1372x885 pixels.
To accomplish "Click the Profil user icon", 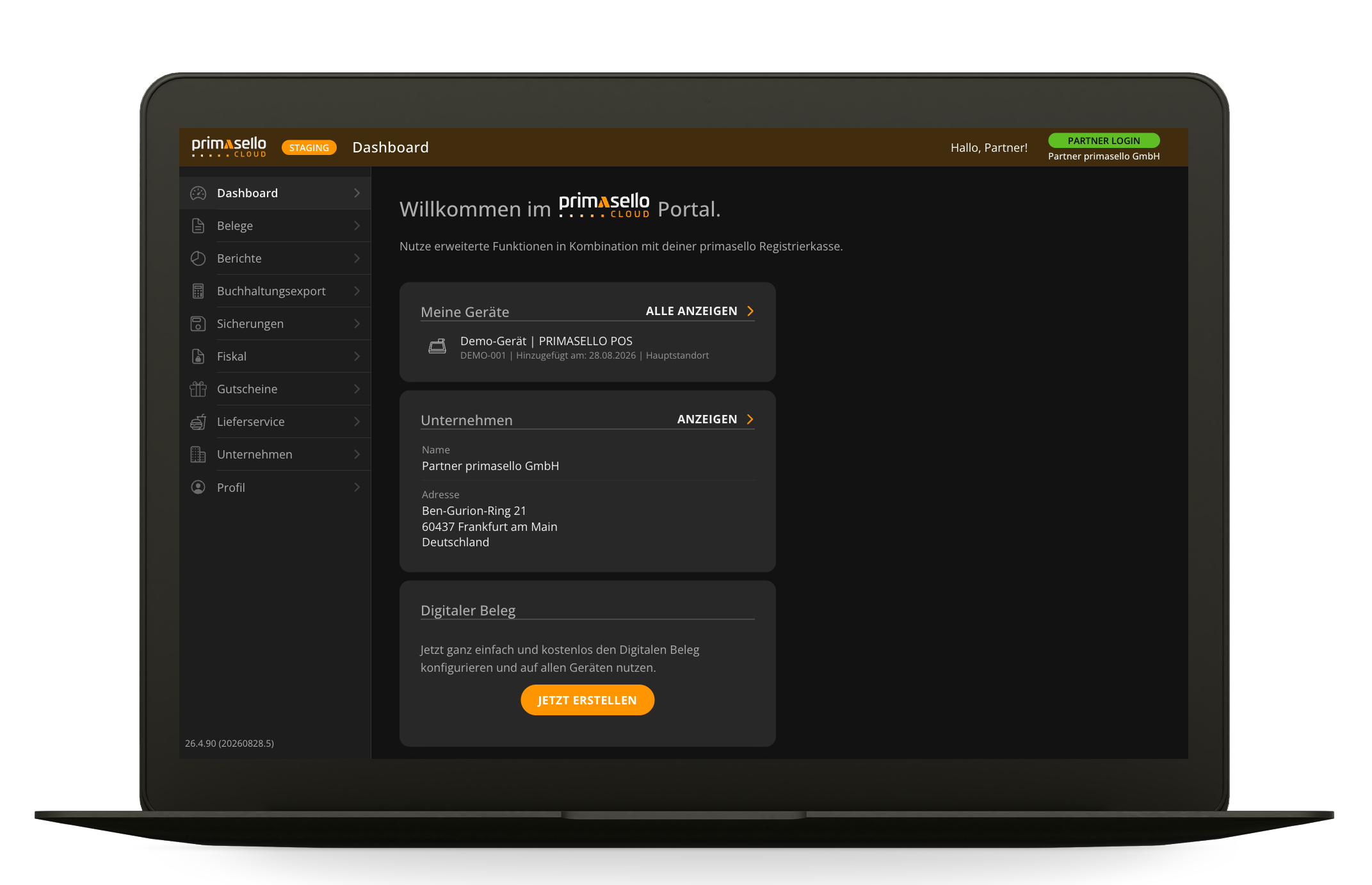I will coord(198,488).
